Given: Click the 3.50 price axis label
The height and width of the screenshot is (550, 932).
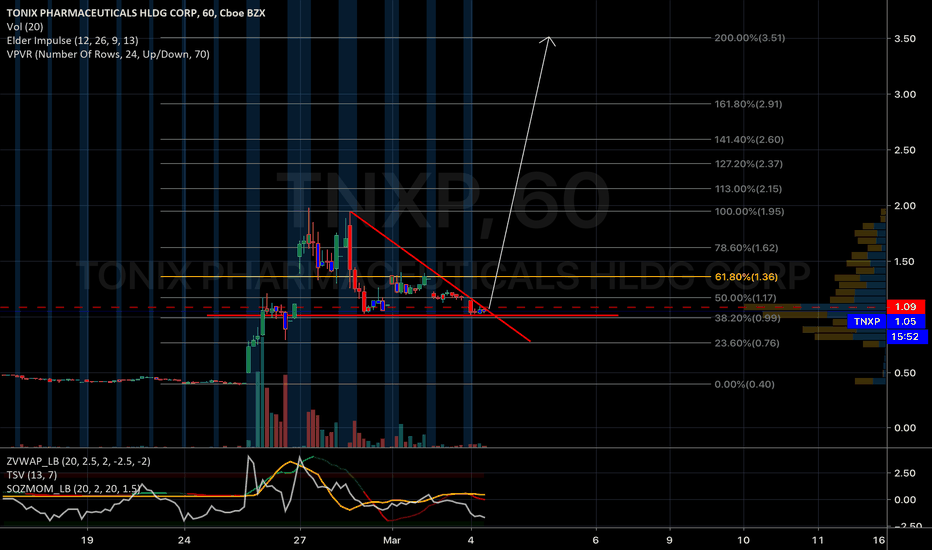Looking at the screenshot, I should click(905, 38).
